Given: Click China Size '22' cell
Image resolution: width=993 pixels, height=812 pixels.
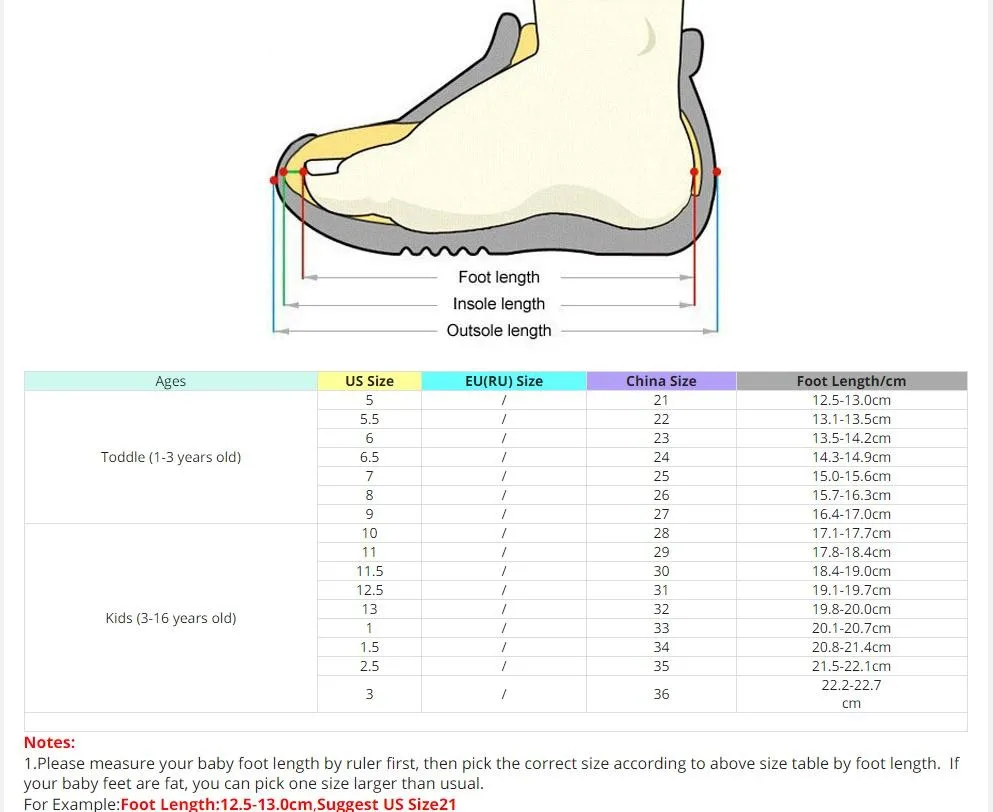Looking at the screenshot, I should pos(661,419).
